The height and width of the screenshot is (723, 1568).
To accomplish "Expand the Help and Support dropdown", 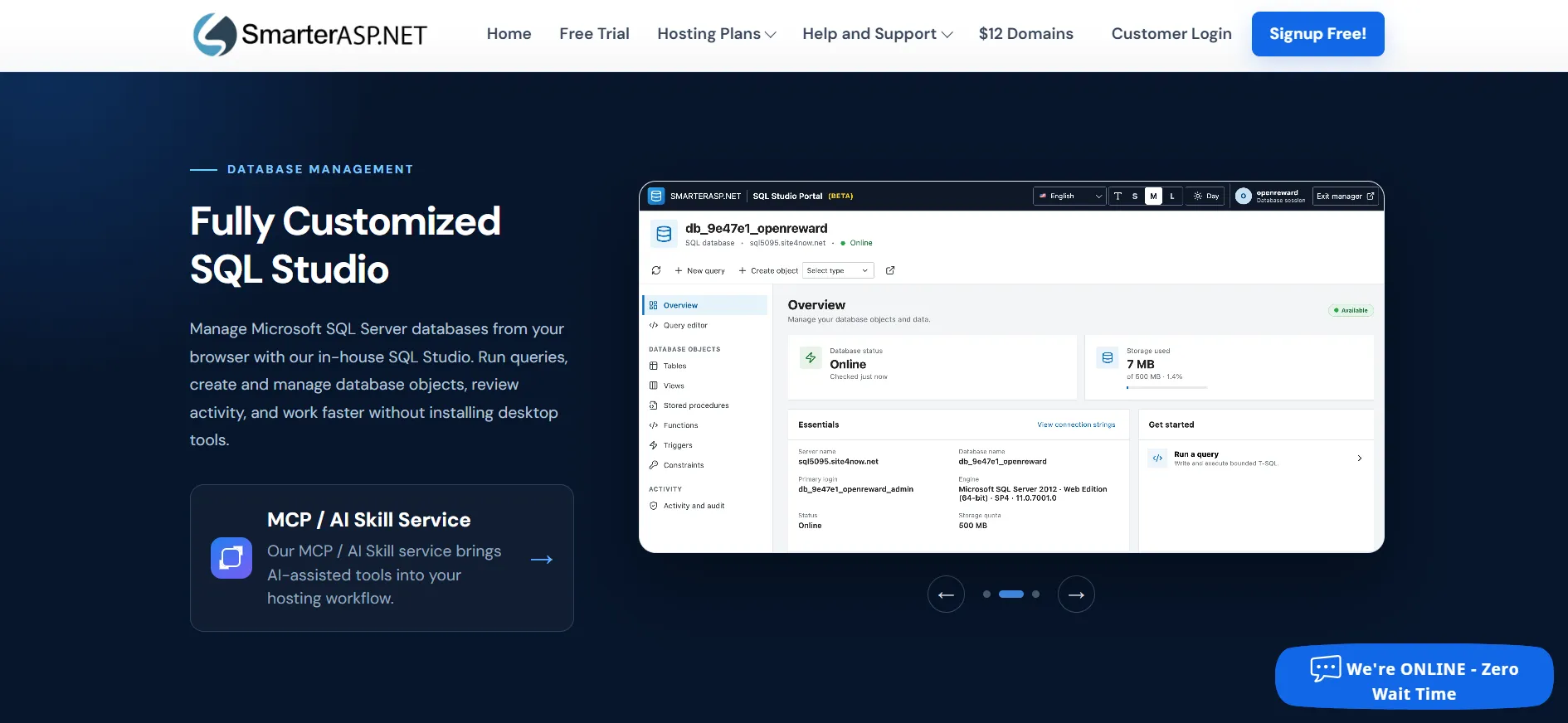I will tap(878, 34).
